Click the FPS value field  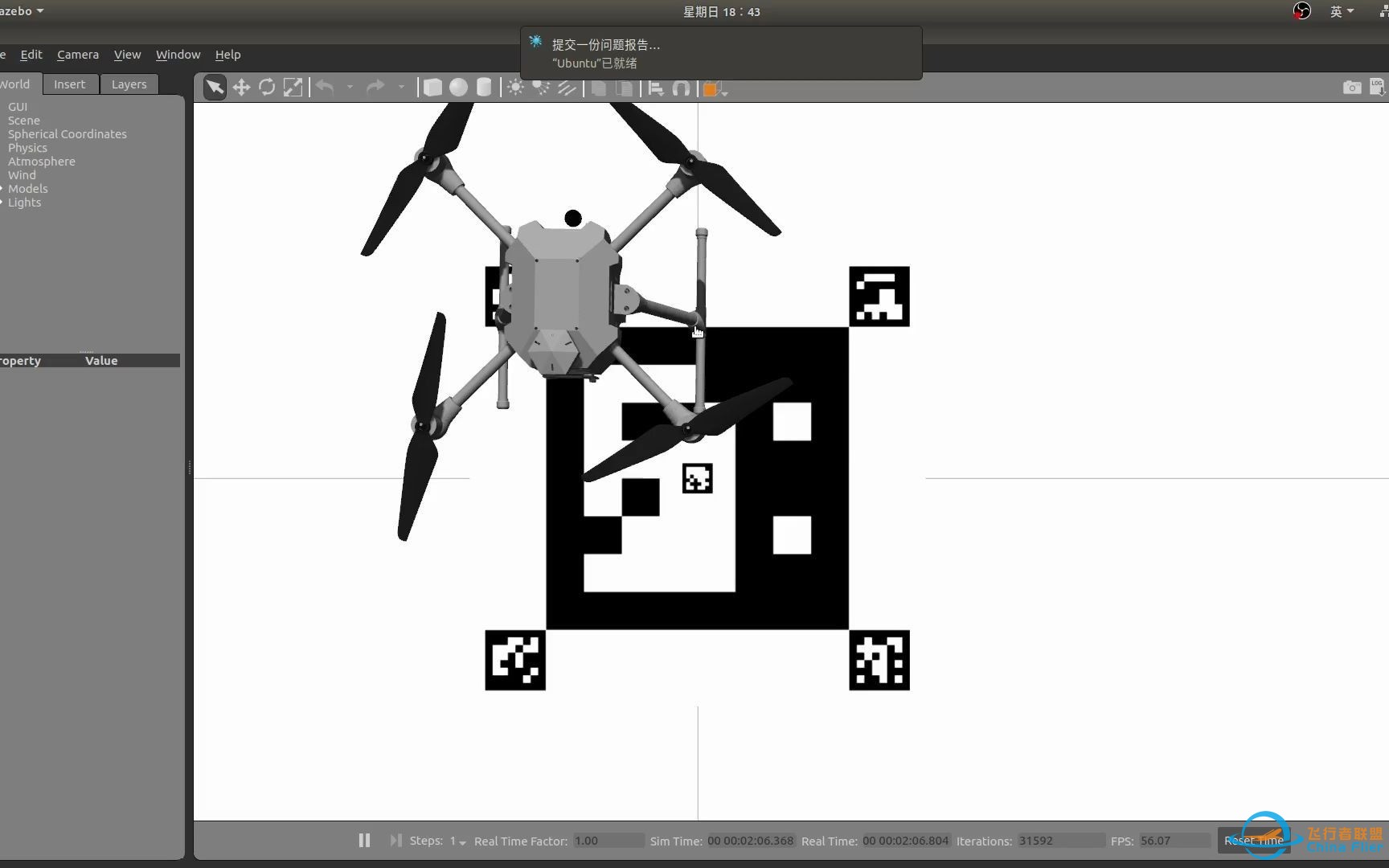(1174, 841)
